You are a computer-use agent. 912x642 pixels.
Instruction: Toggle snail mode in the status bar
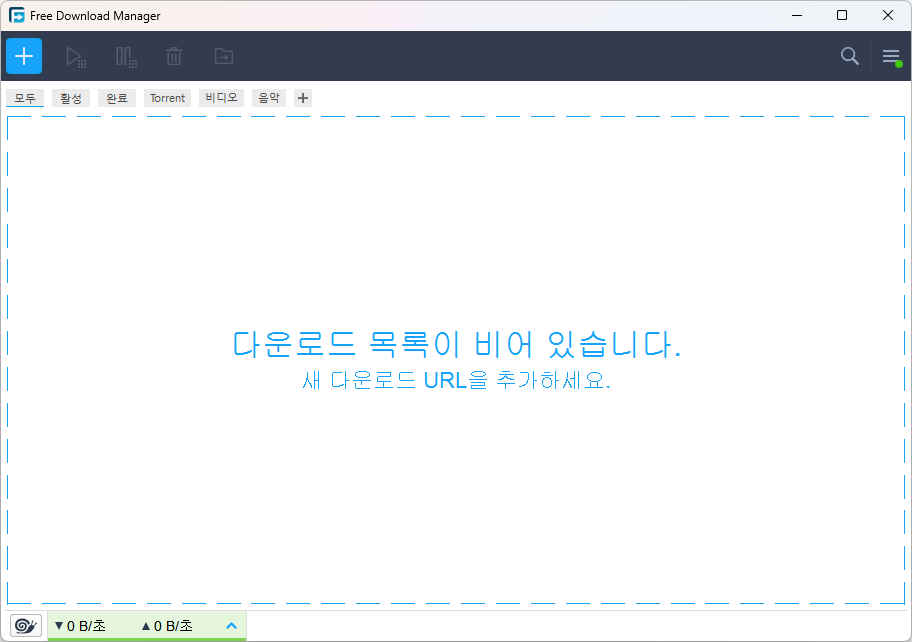(x=26, y=626)
